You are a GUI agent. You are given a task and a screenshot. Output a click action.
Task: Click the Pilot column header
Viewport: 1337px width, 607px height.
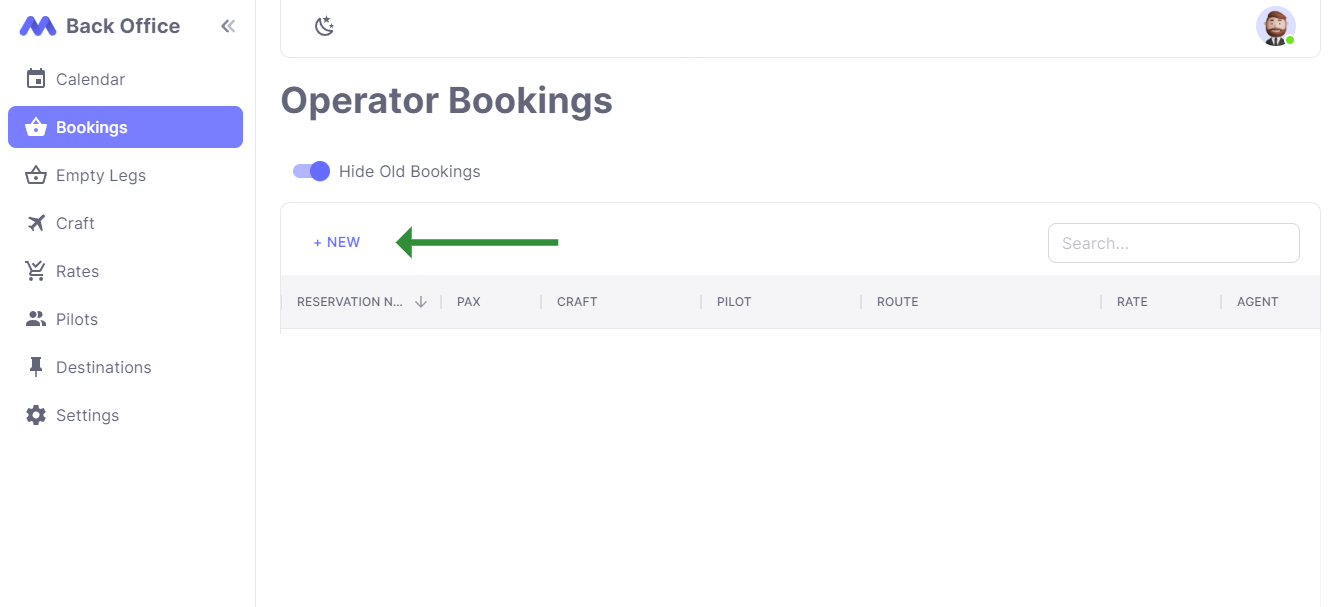pos(733,301)
